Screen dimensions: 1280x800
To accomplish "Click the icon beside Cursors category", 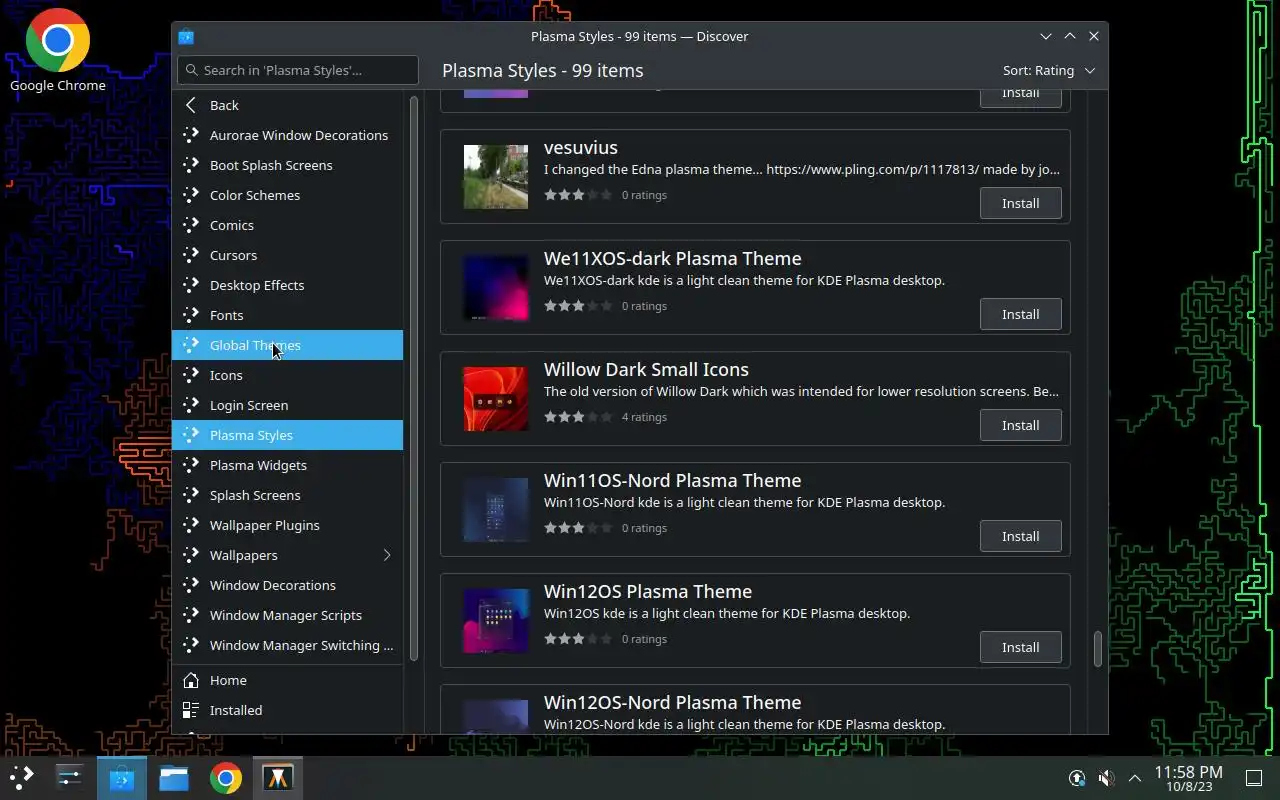I will (191, 255).
